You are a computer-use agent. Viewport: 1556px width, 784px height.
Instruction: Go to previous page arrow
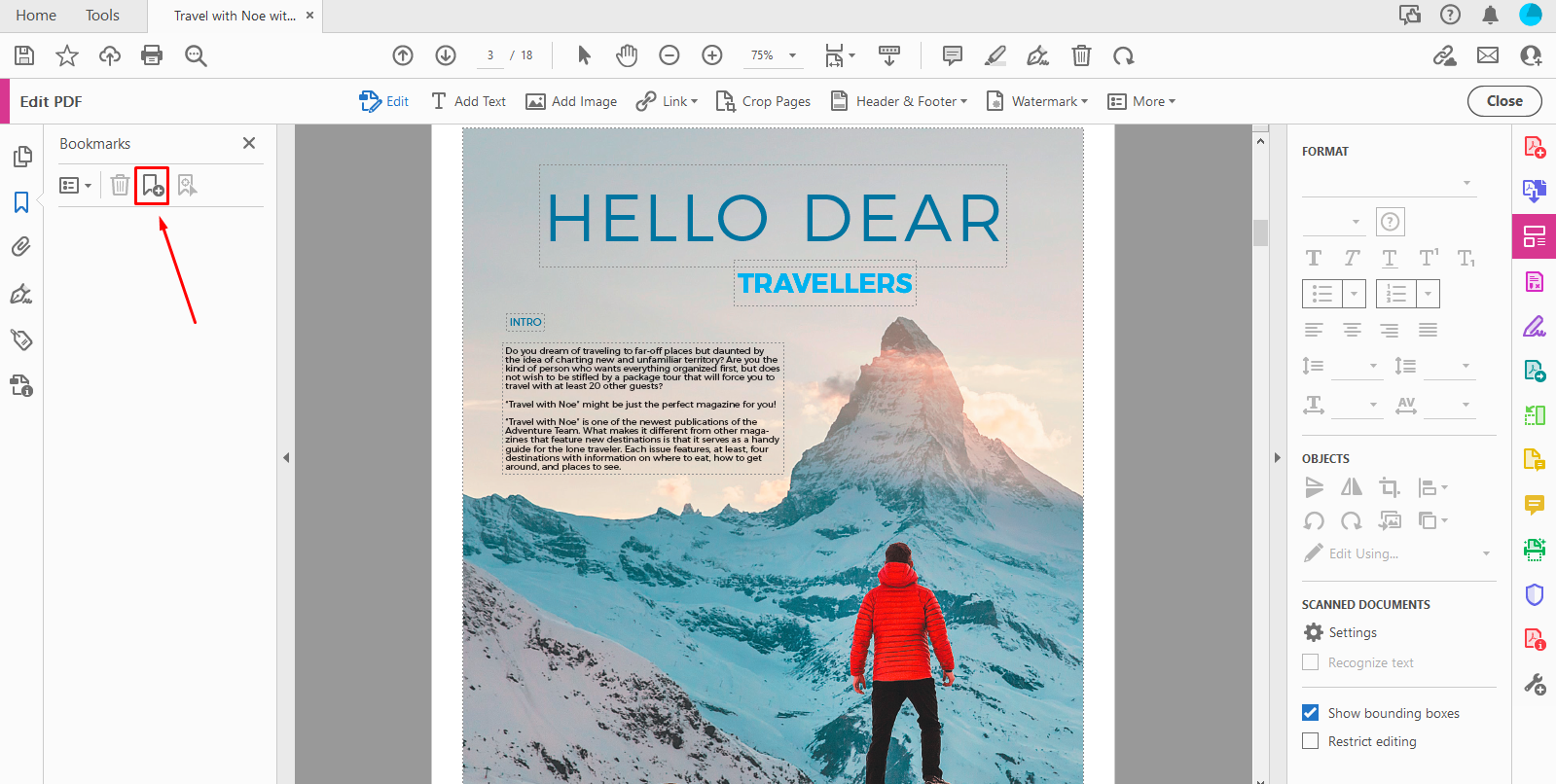[403, 55]
